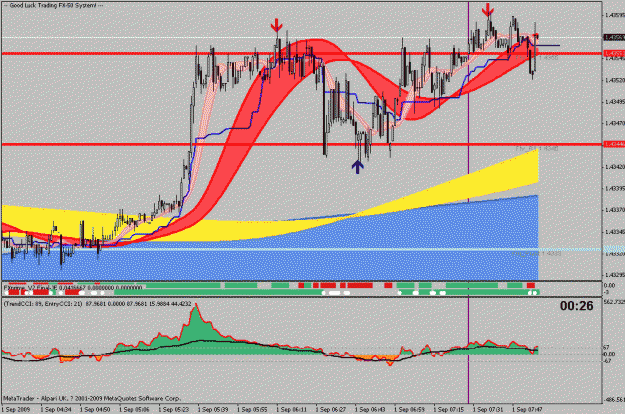Click the dark blue up arrow below the candles
This screenshot has width=625, height=414.
(x=358, y=167)
